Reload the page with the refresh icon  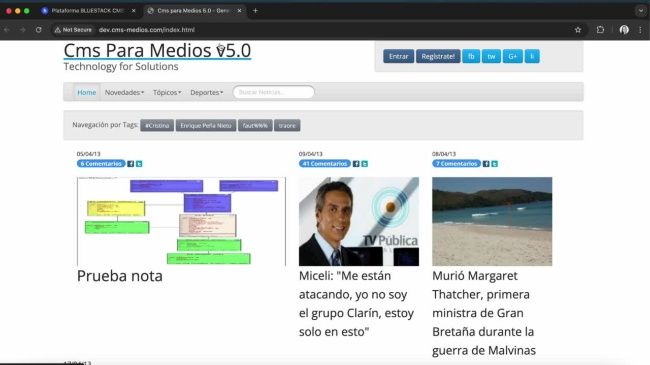(x=39, y=30)
